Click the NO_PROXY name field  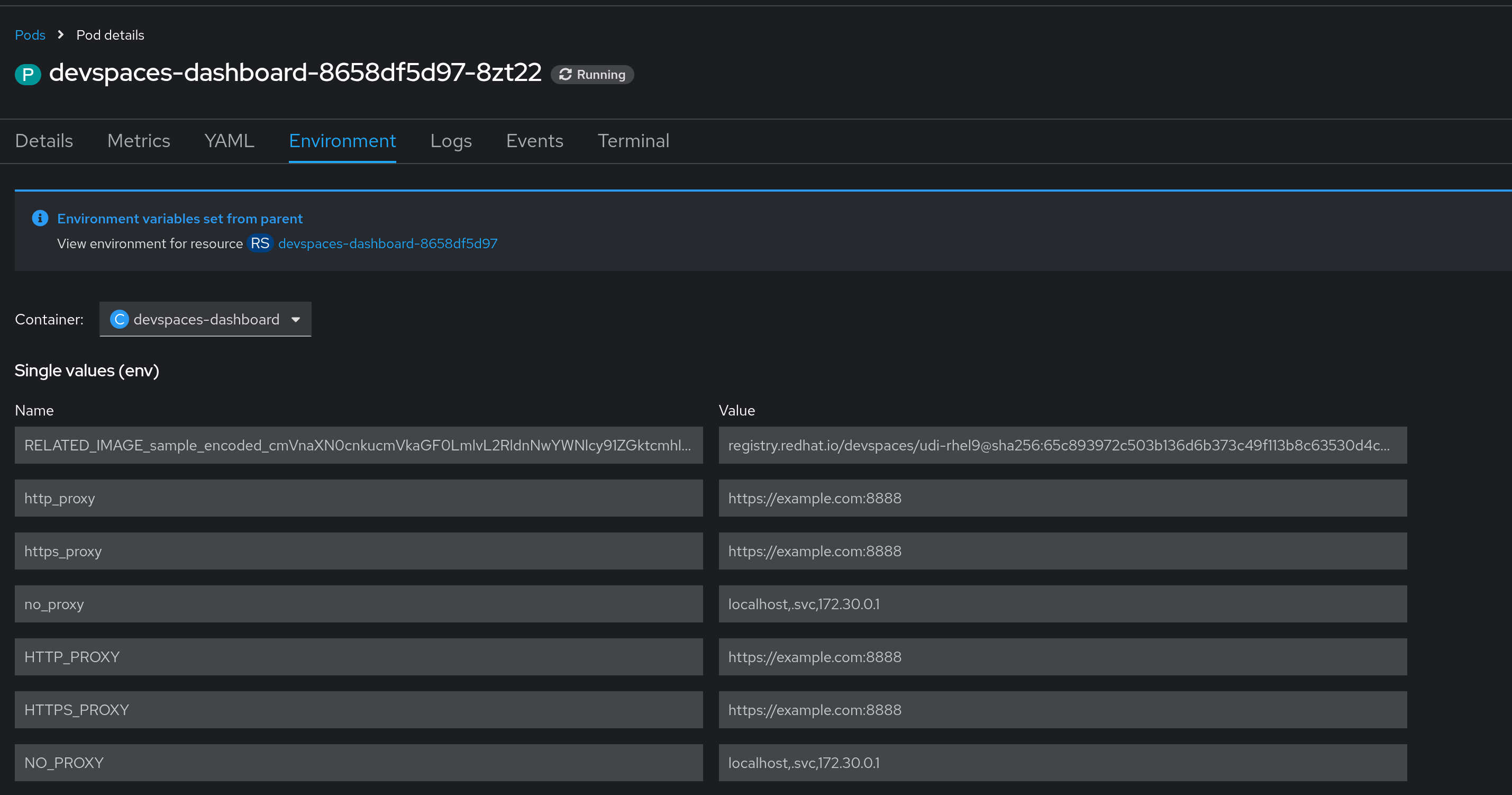[x=358, y=762]
